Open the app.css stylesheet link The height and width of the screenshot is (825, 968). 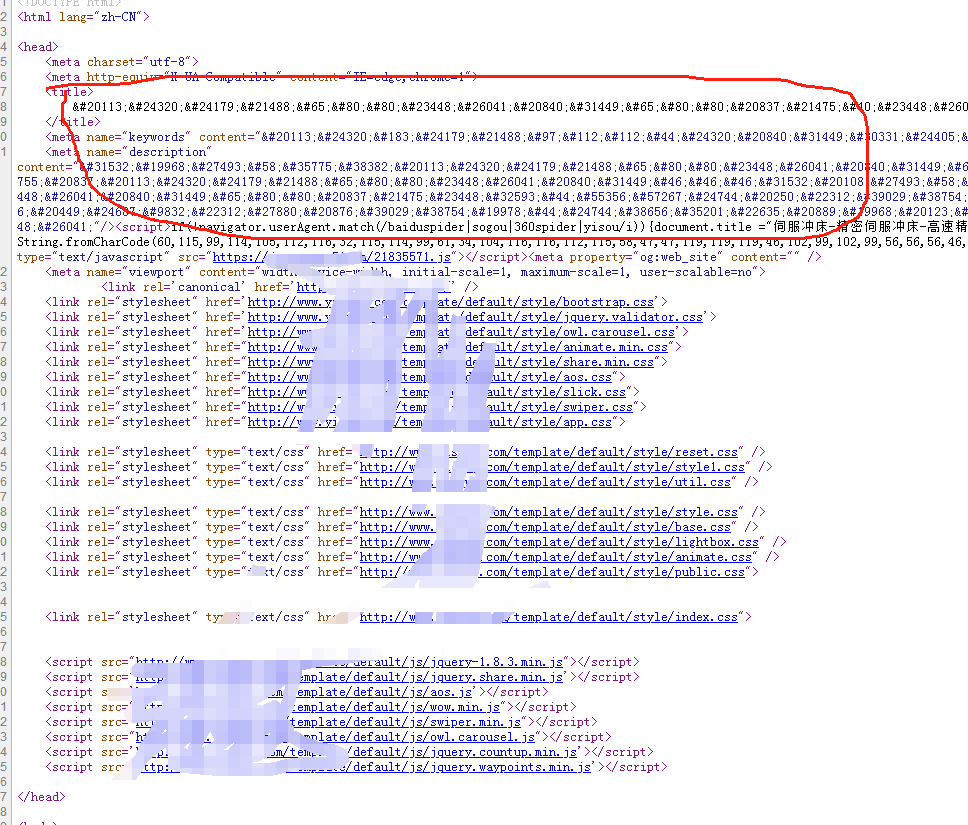(x=430, y=422)
